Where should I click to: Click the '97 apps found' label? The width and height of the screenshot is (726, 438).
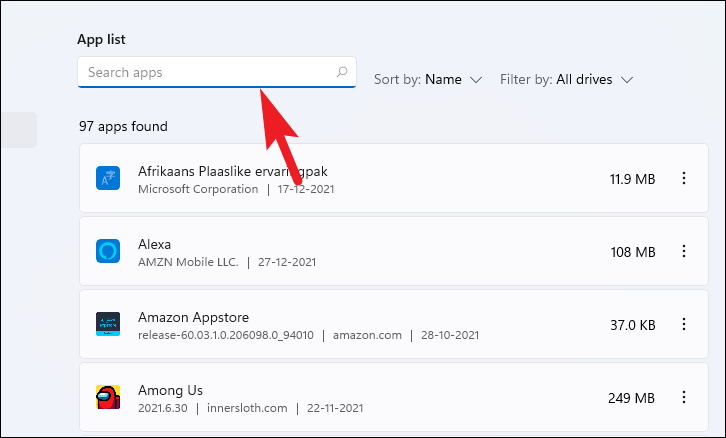[x=123, y=127]
